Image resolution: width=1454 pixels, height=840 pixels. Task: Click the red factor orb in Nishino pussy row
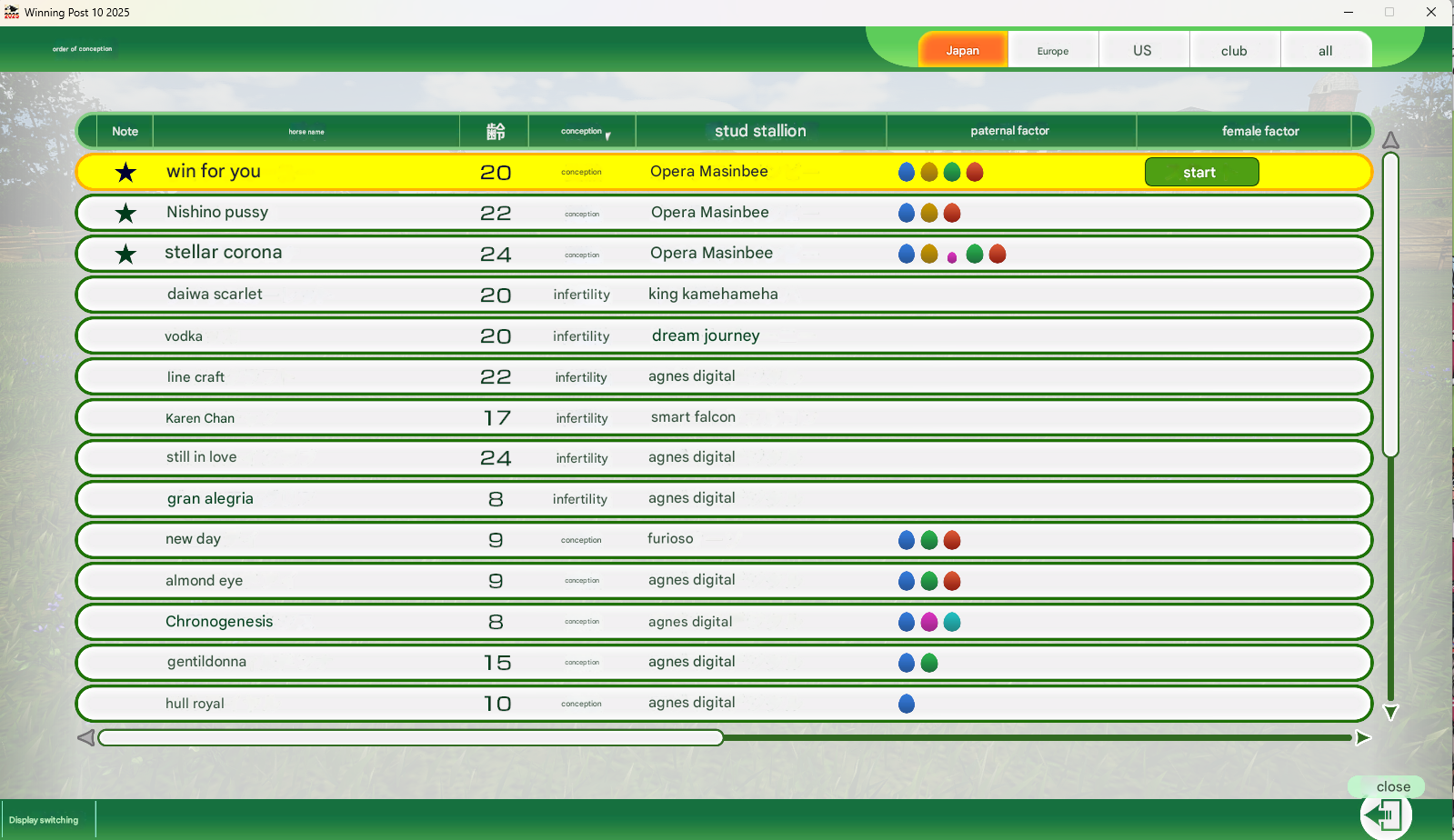click(x=952, y=213)
